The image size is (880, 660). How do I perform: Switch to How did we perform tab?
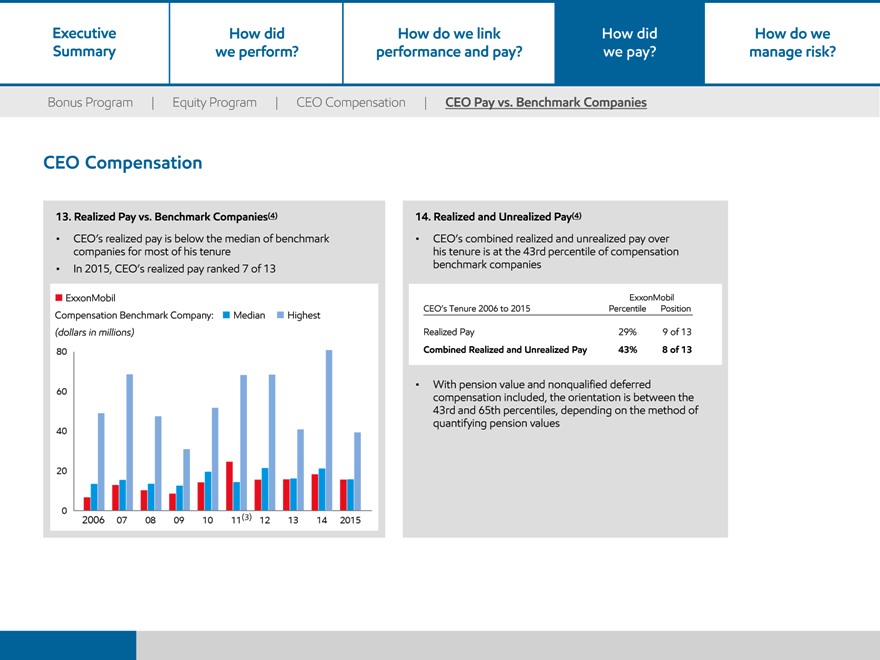(x=256, y=42)
